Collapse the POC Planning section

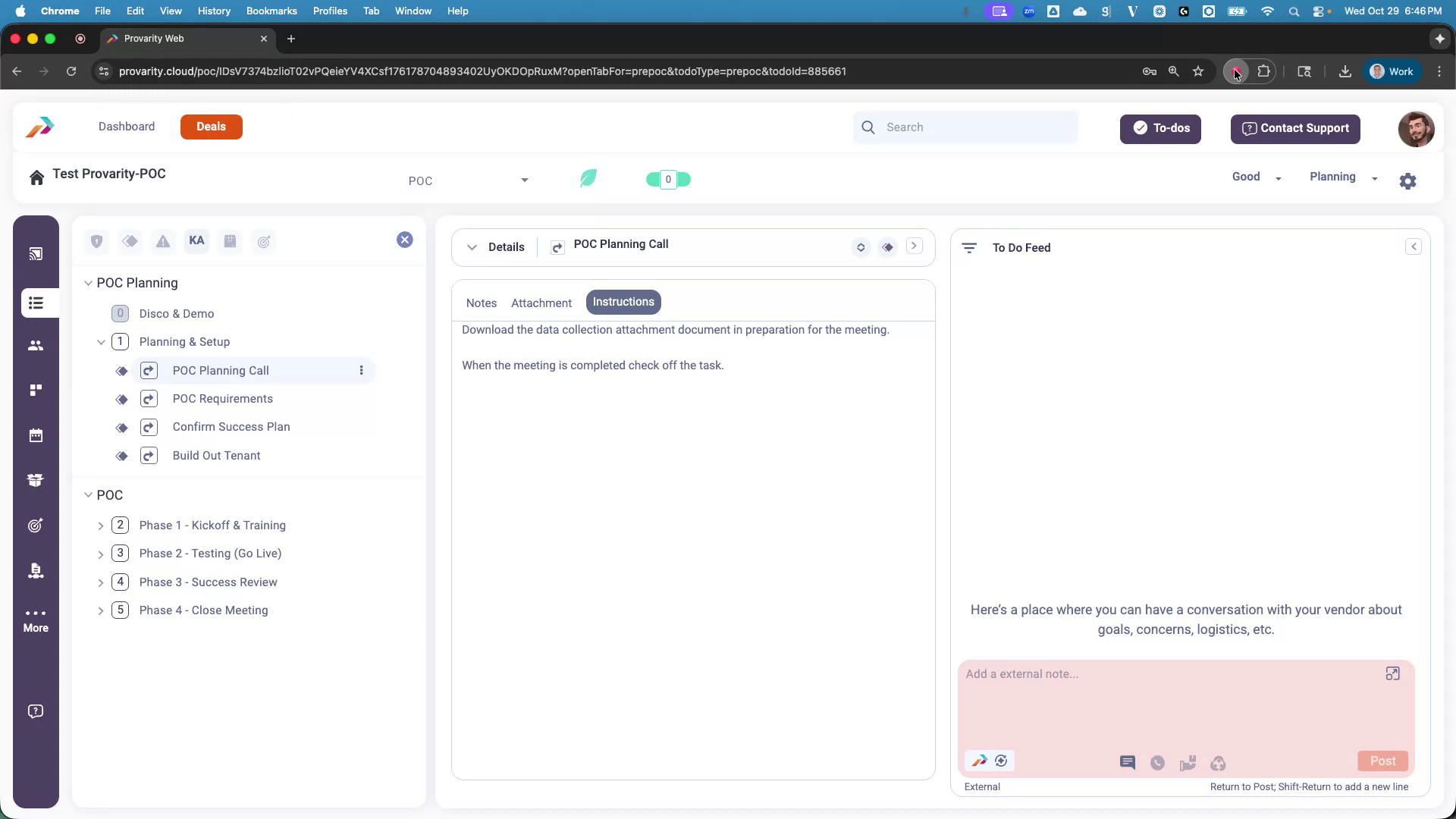pos(88,283)
